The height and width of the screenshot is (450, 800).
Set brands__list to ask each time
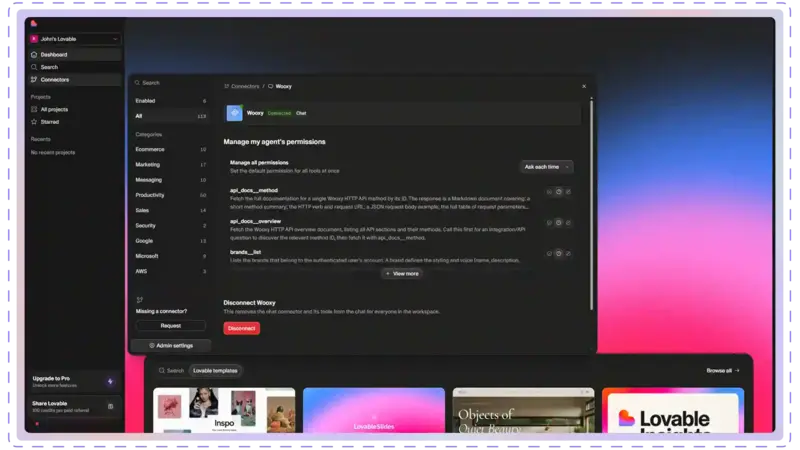[x=559, y=254]
